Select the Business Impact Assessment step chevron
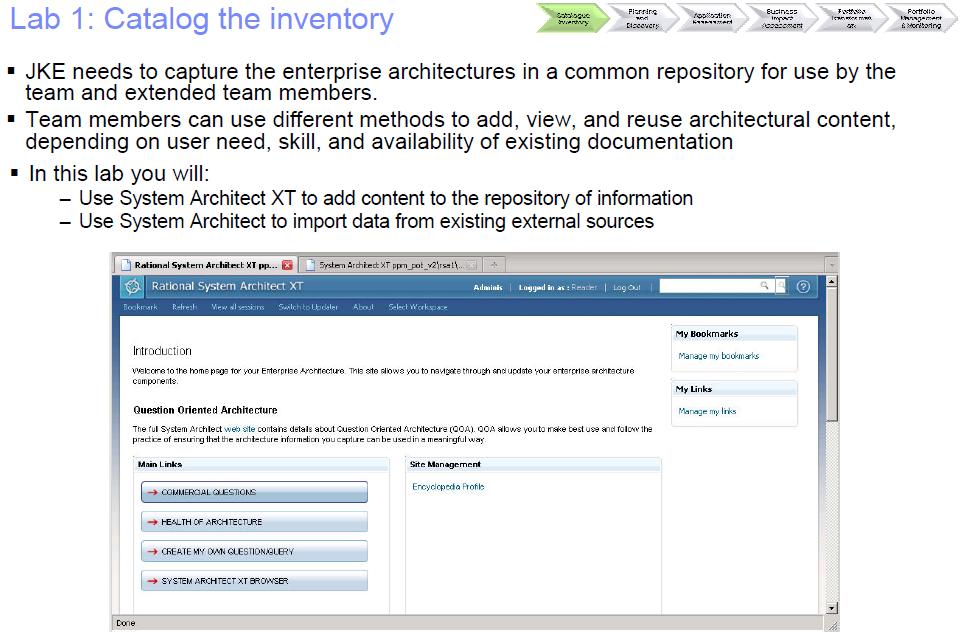 point(781,18)
